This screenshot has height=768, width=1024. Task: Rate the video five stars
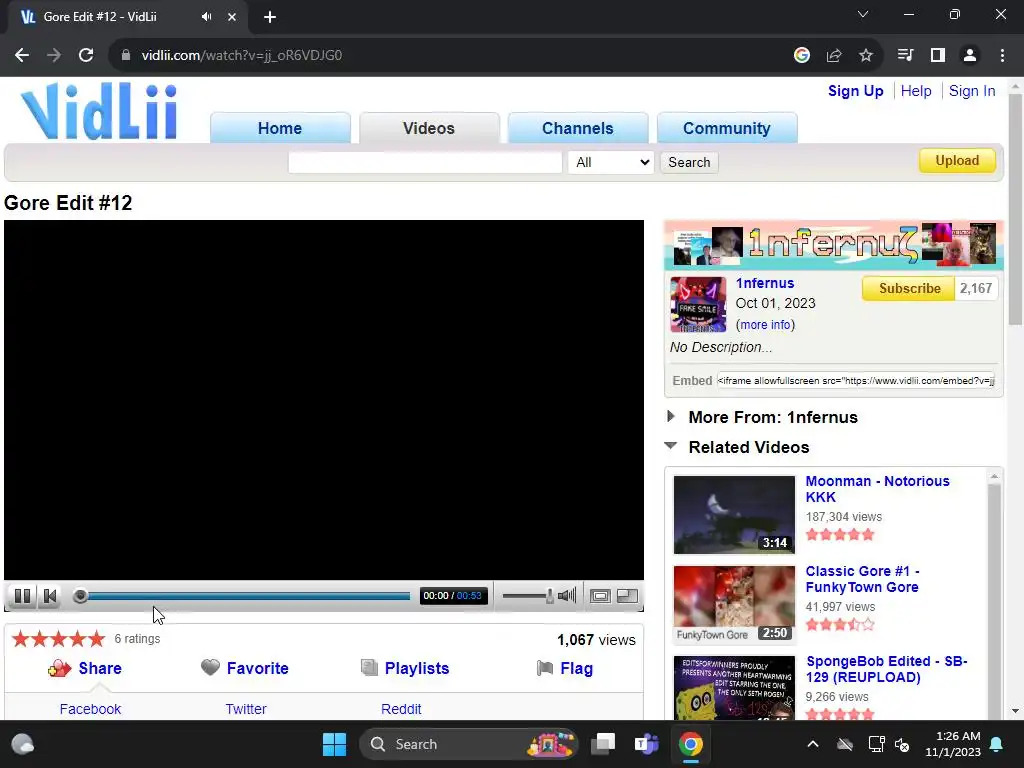pyautogui.click(x=97, y=639)
